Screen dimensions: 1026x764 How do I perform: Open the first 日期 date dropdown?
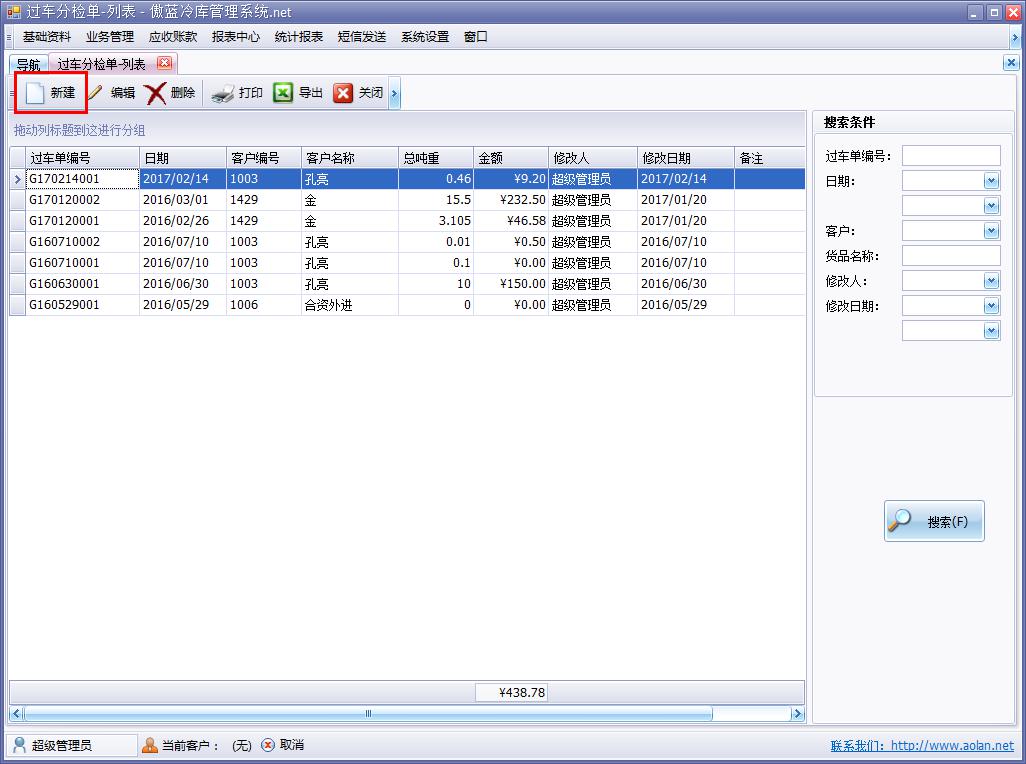coord(991,181)
